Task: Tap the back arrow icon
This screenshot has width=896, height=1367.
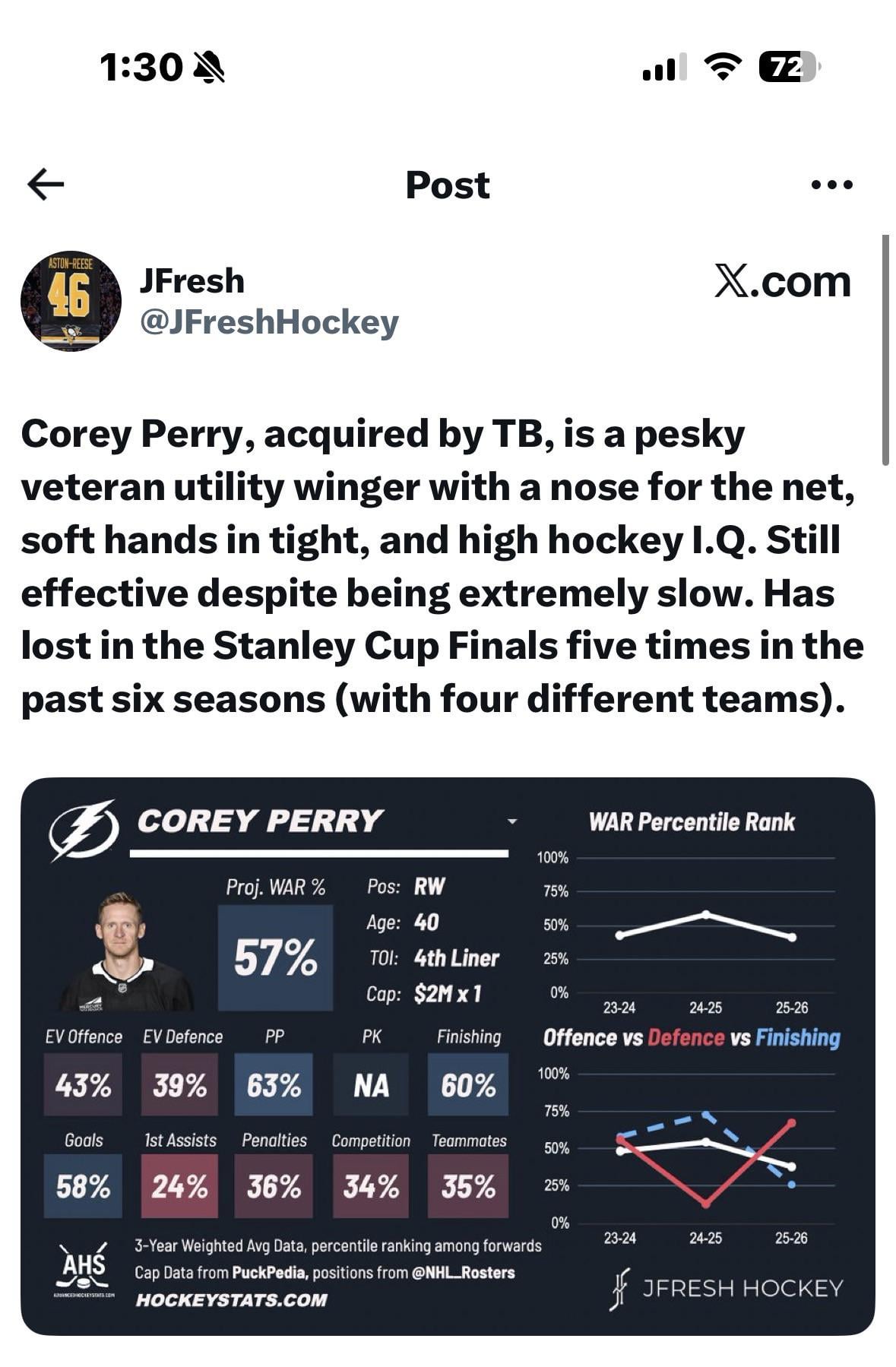Action: [x=46, y=184]
